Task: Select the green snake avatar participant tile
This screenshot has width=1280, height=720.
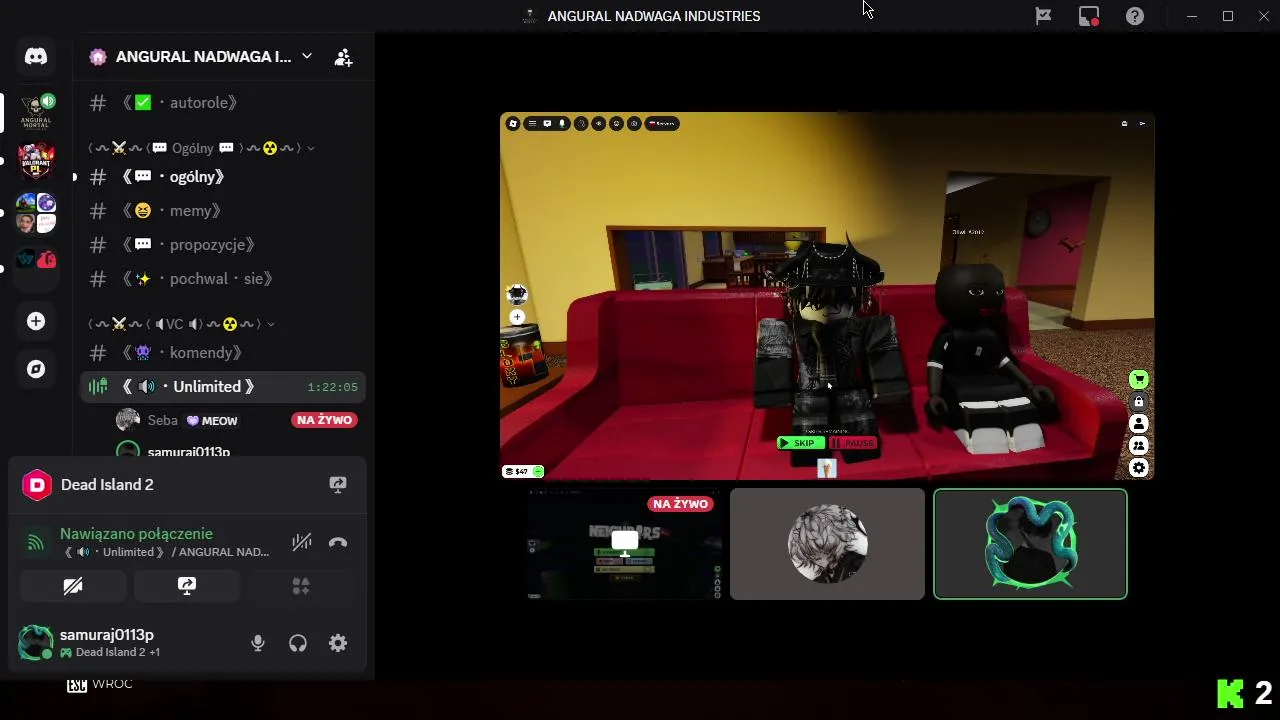Action: pyautogui.click(x=1030, y=544)
